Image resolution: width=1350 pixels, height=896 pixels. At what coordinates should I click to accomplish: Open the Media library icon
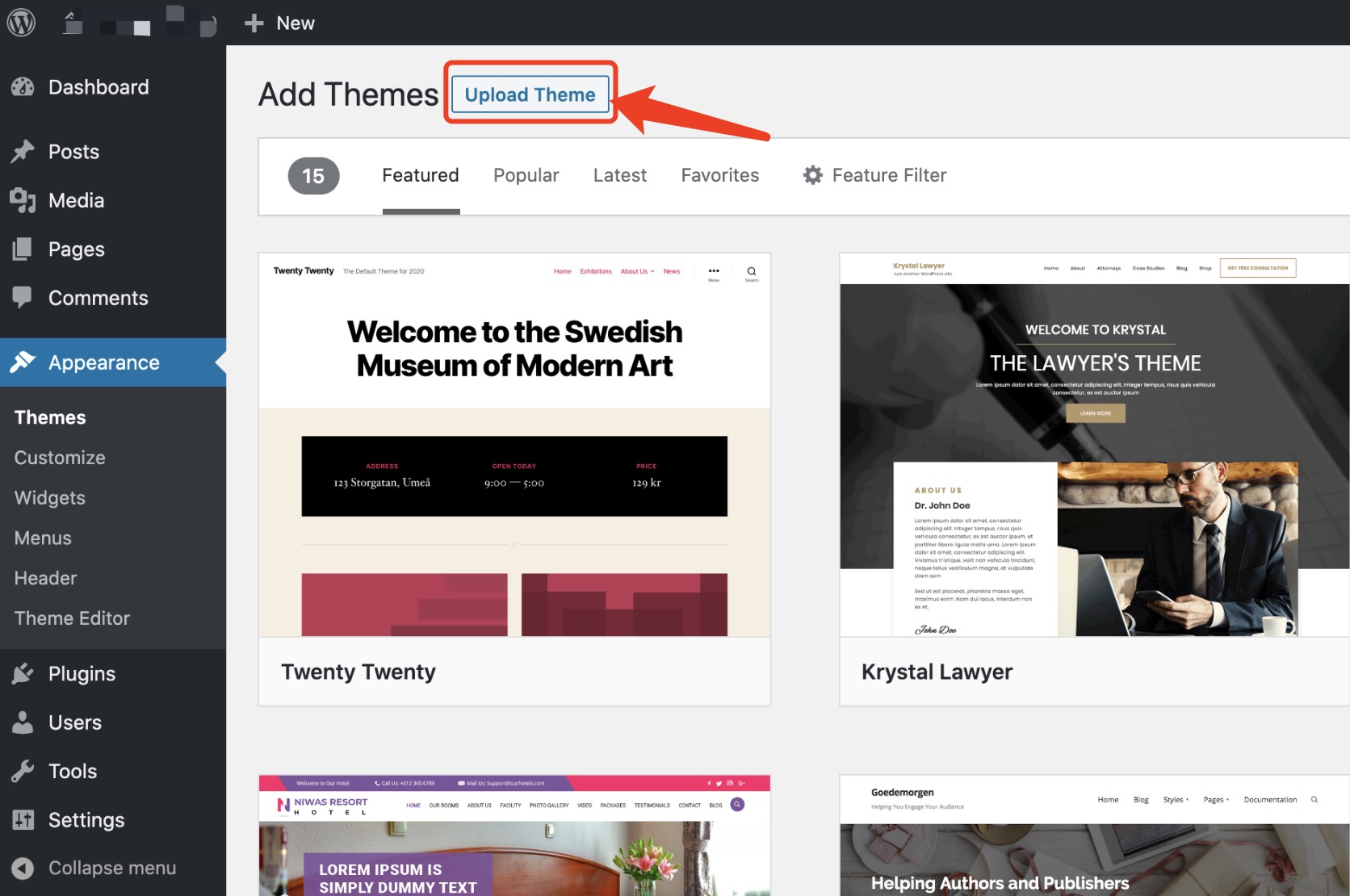click(x=23, y=200)
